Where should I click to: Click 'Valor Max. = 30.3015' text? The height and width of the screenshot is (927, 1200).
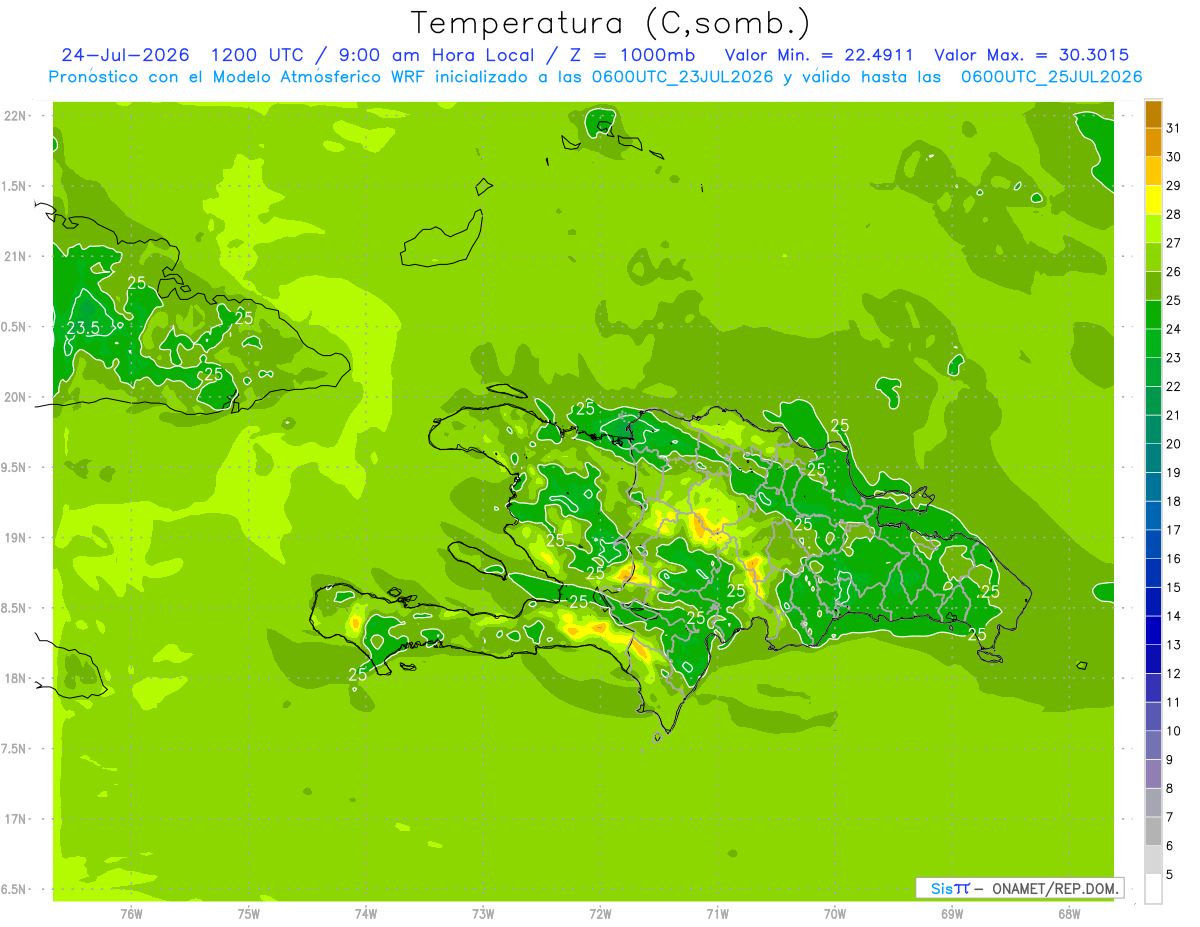pos(1031,55)
